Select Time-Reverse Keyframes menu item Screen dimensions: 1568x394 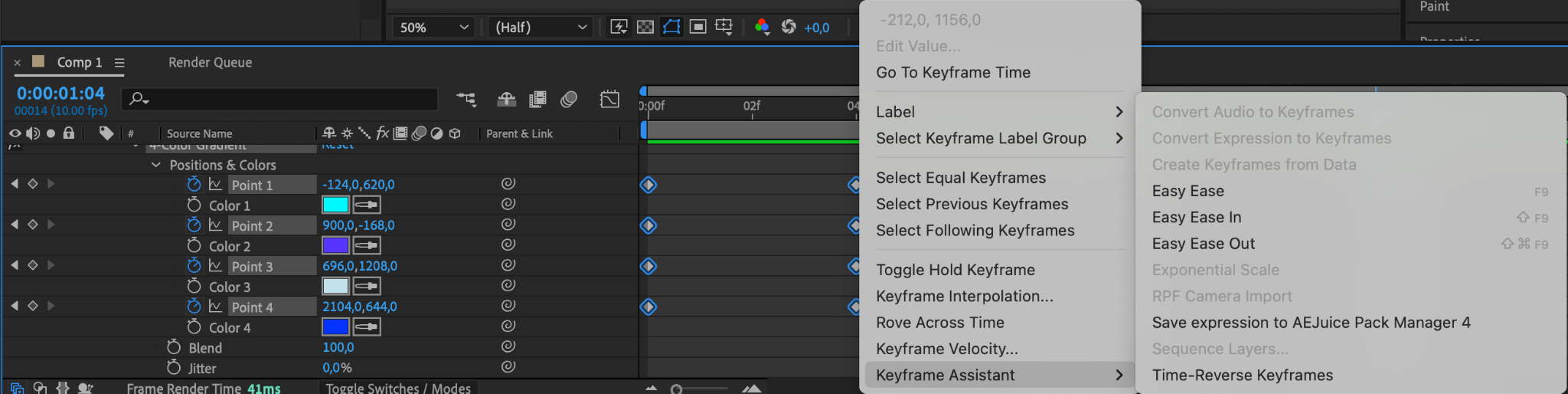pyautogui.click(x=1242, y=375)
